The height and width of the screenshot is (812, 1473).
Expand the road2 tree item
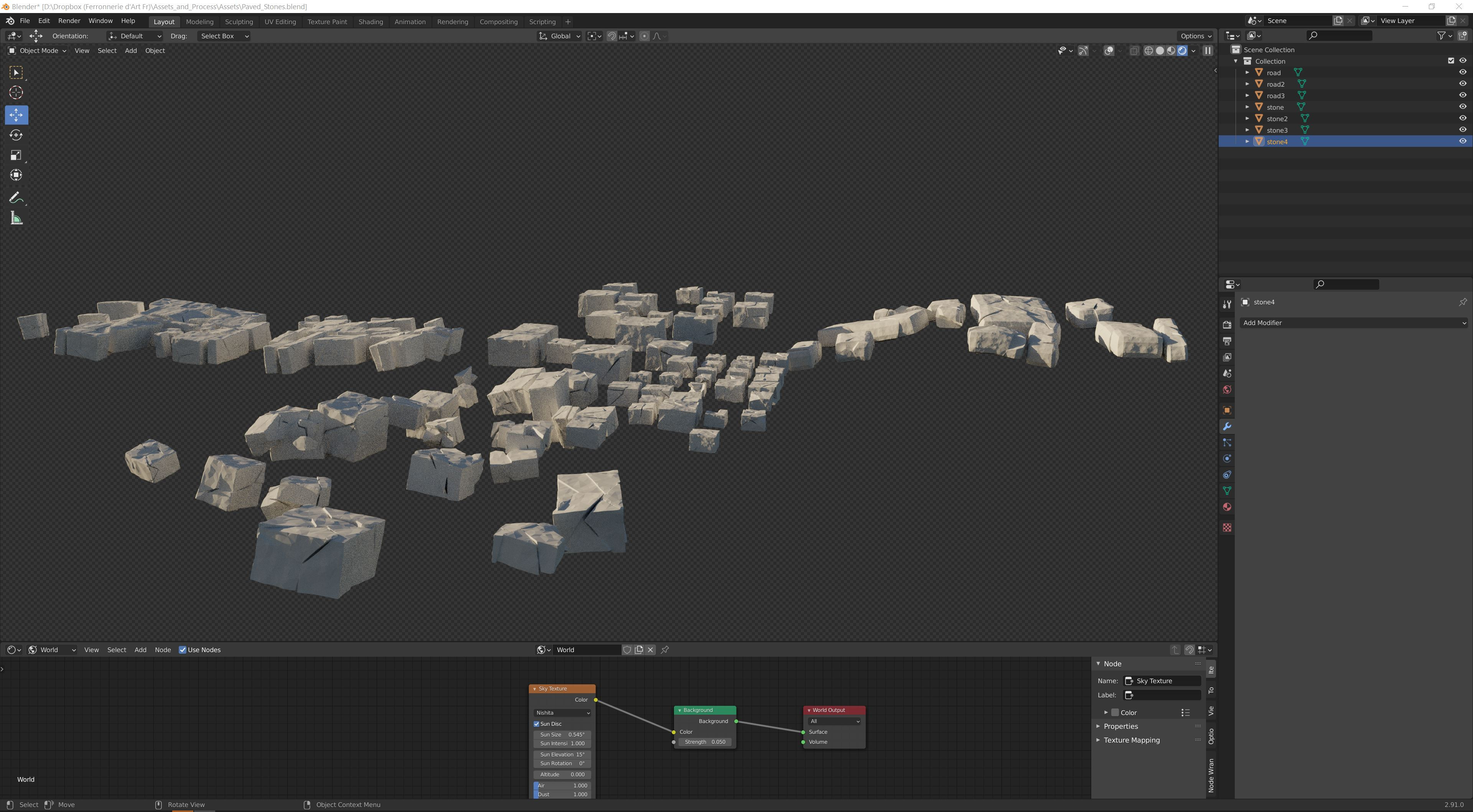1247,84
